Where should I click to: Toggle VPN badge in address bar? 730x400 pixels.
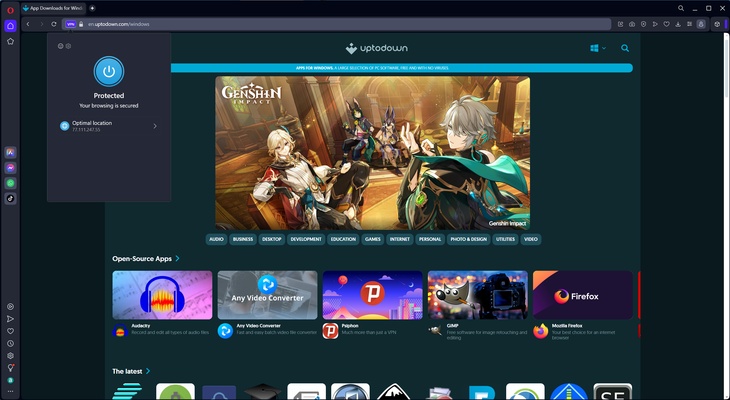tap(70, 24)
